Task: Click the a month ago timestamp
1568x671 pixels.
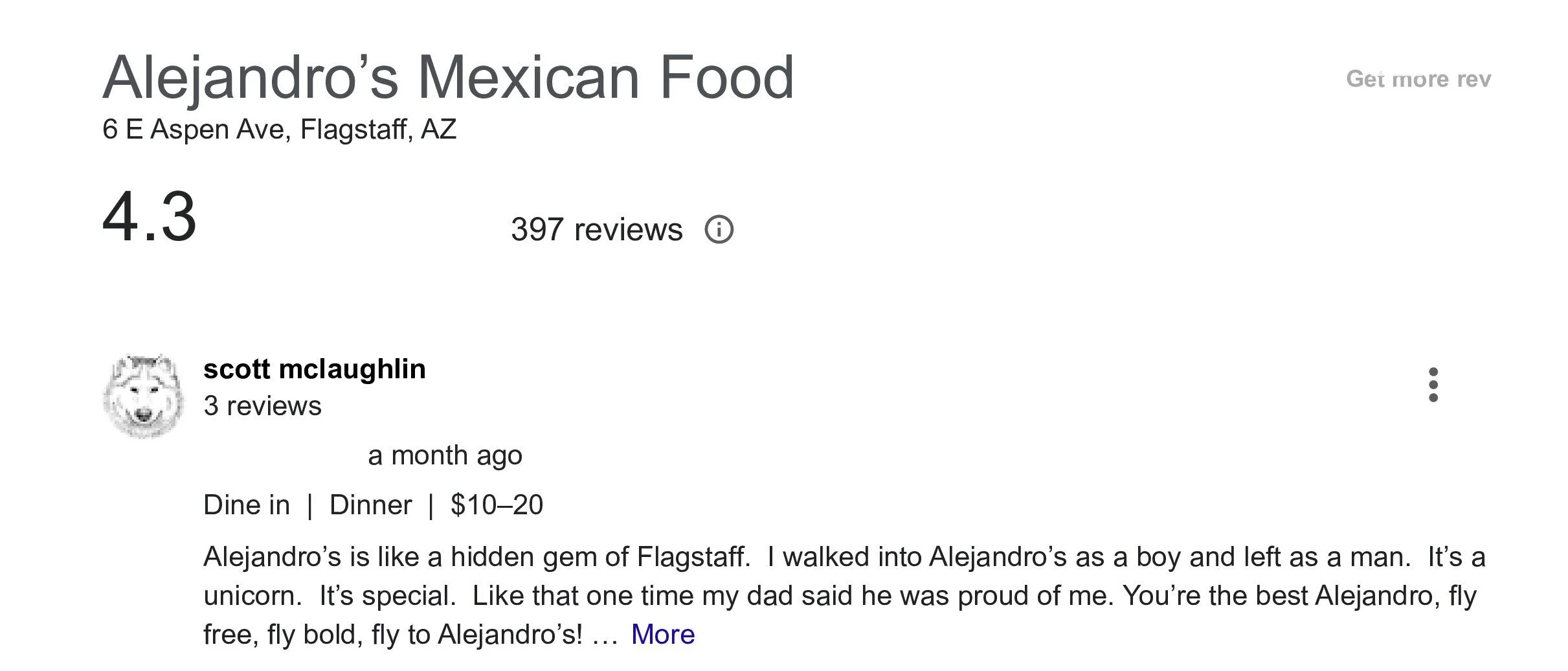Action: pos(445,455)
